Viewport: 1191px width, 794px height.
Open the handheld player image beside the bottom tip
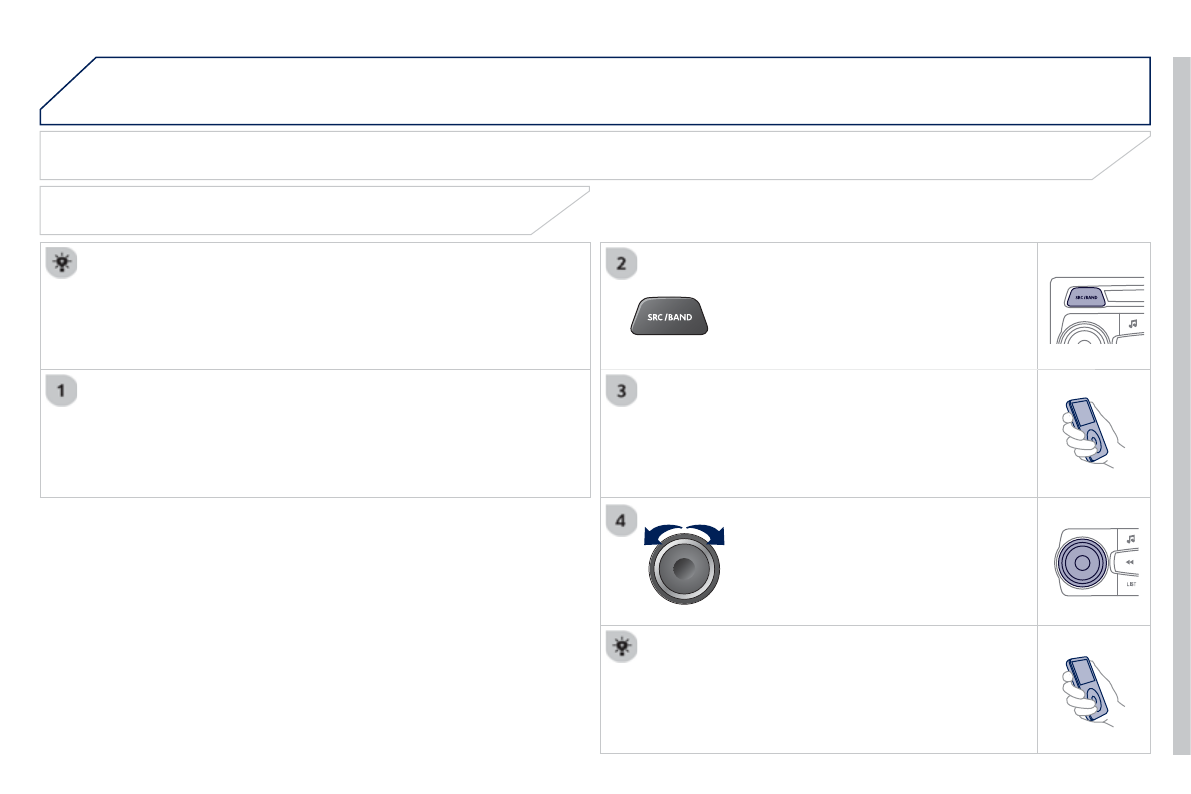(1088, 690)
